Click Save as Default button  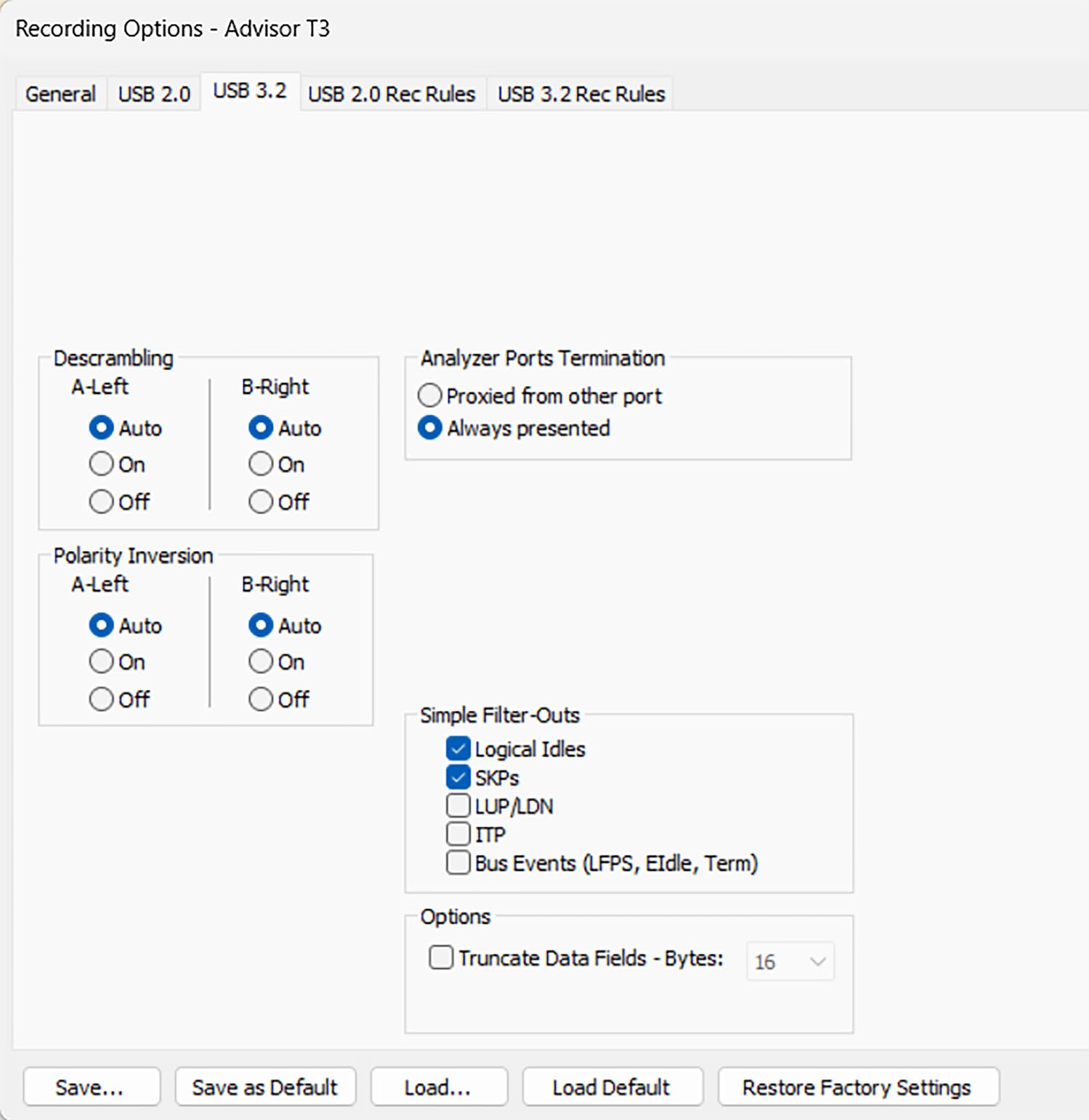[x=265, y=1087]
